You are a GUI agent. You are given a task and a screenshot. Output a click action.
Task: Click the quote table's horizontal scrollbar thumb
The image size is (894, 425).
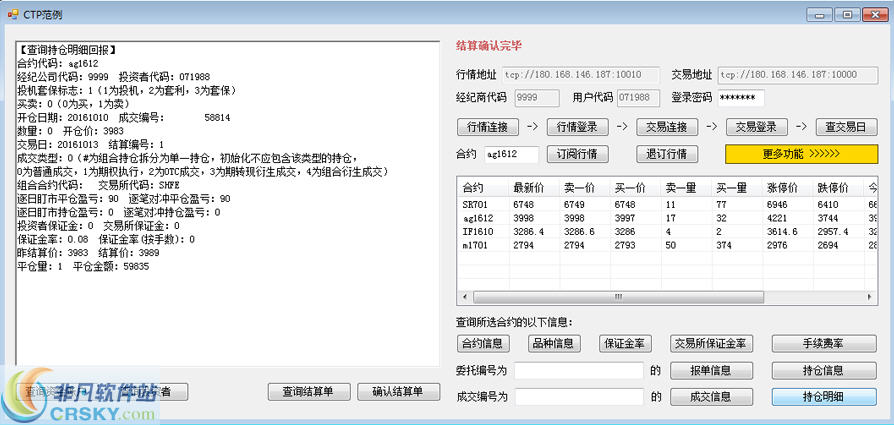(x=618, y=297)
